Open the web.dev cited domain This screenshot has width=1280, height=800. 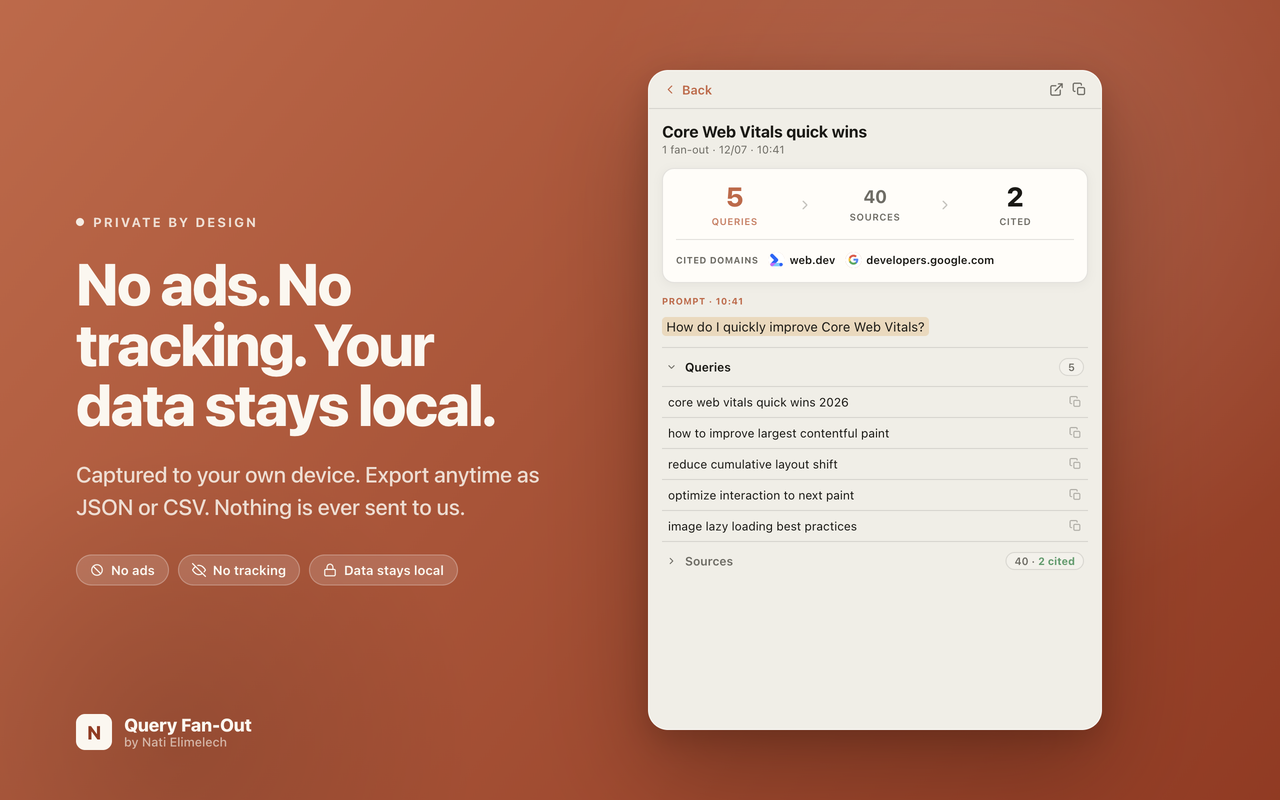(x=802, y=260)
